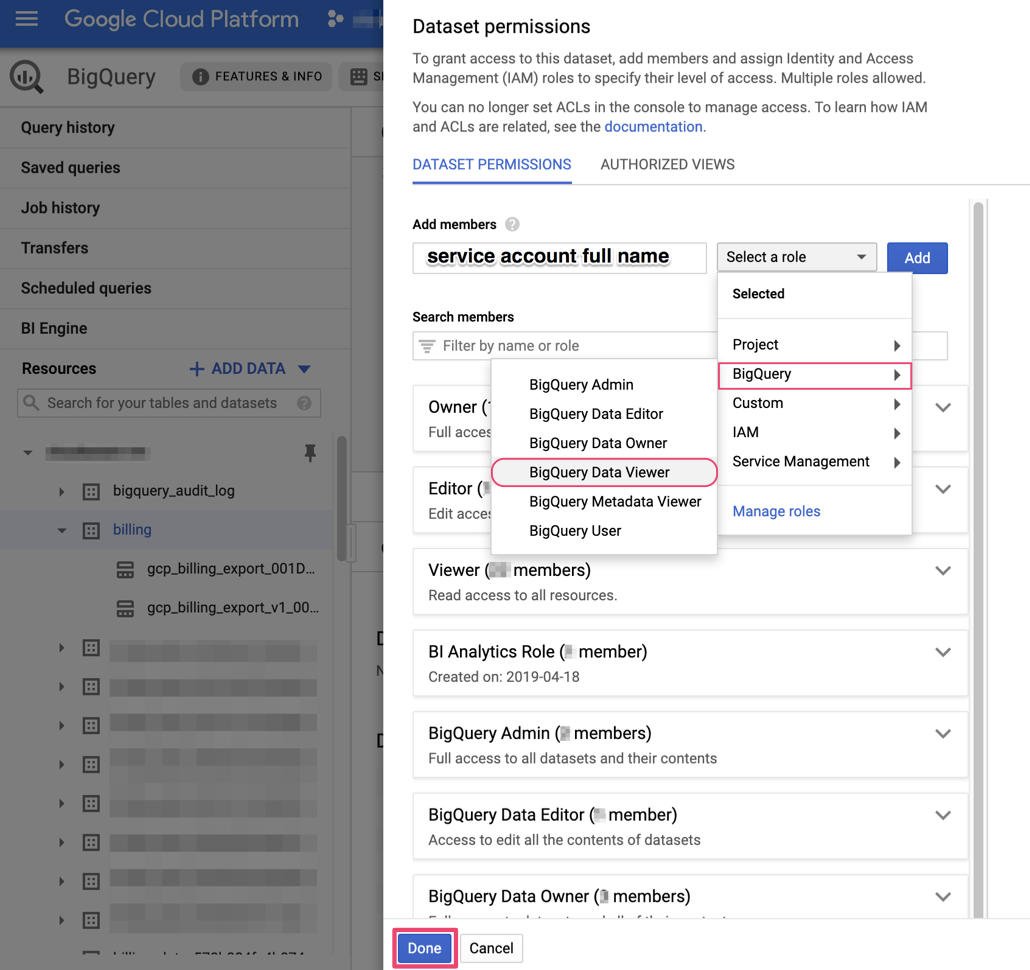Click the bigquery_audit_log dataset icon
This screenshot has width=1030, height=970.
[91, 491]
